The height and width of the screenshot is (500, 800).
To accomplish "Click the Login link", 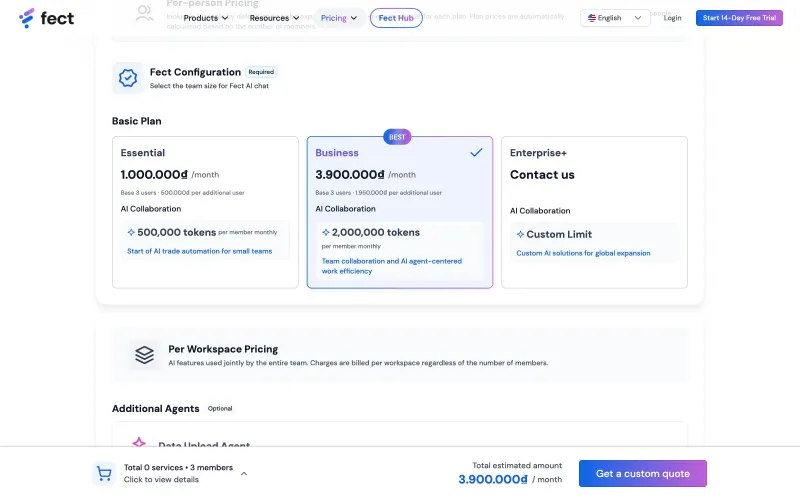I will (672, 18).
